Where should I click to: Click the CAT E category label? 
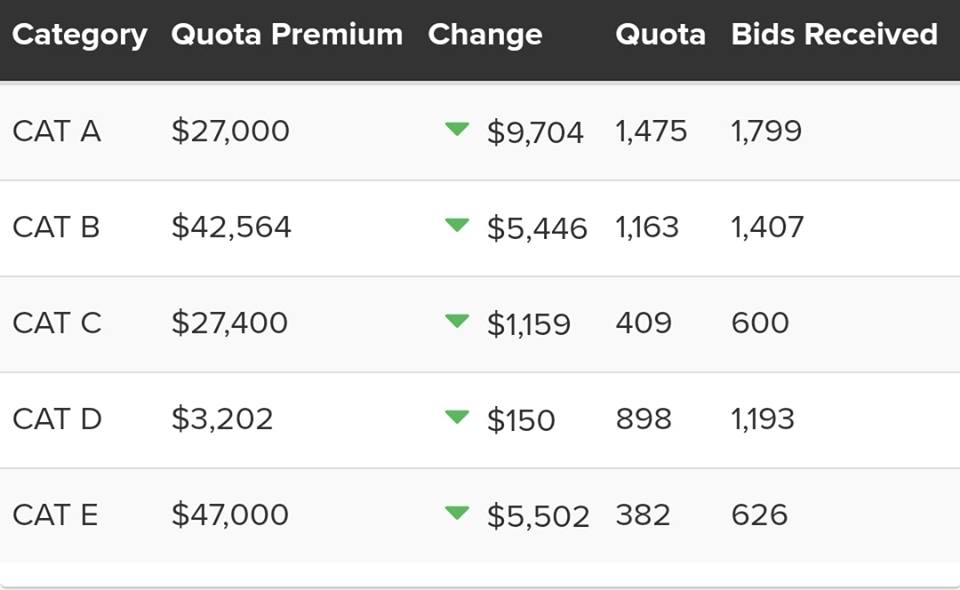coord(55,515)
